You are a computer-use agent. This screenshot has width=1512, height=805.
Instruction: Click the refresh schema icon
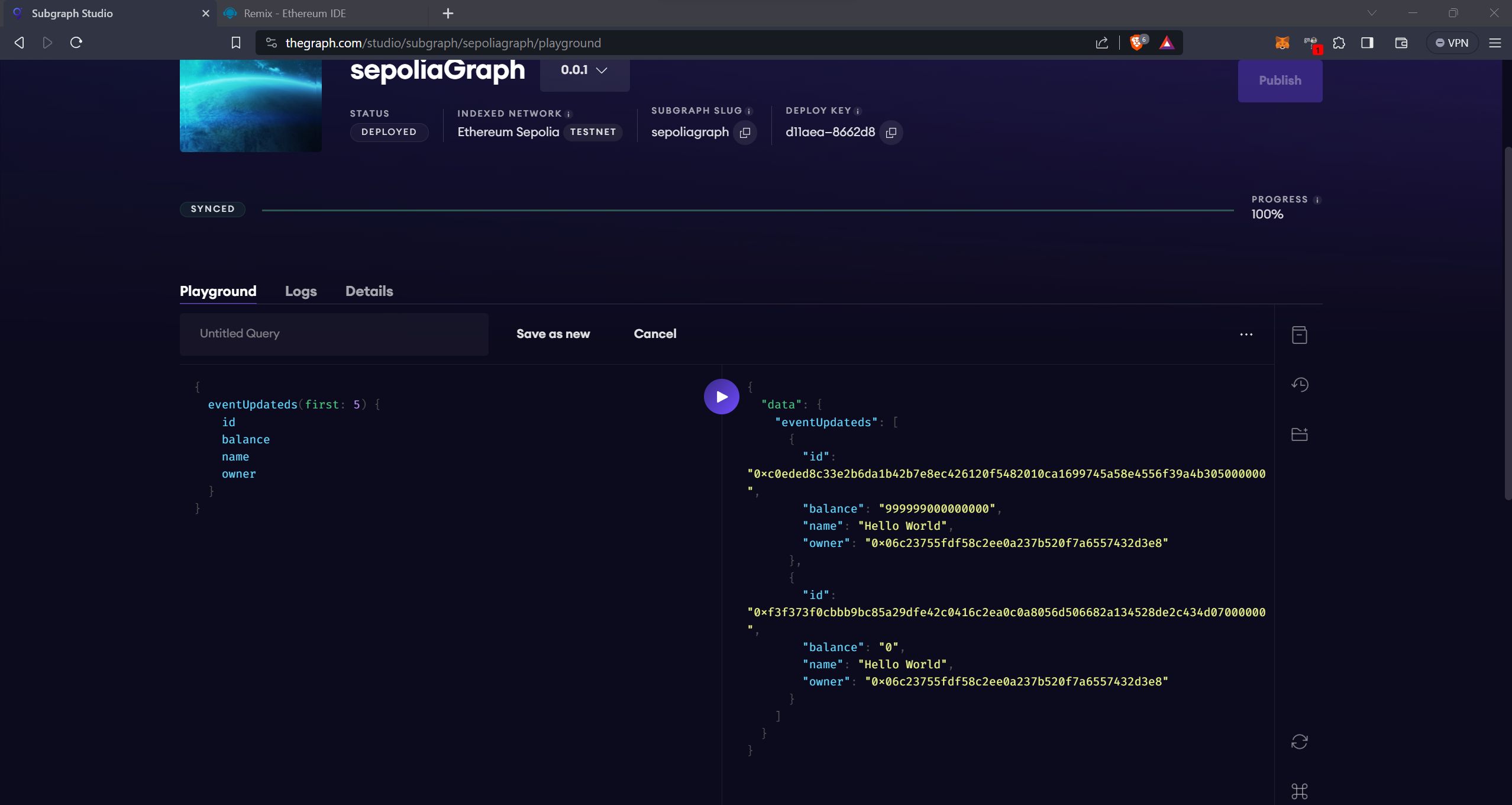click(x=1299, y=742)
